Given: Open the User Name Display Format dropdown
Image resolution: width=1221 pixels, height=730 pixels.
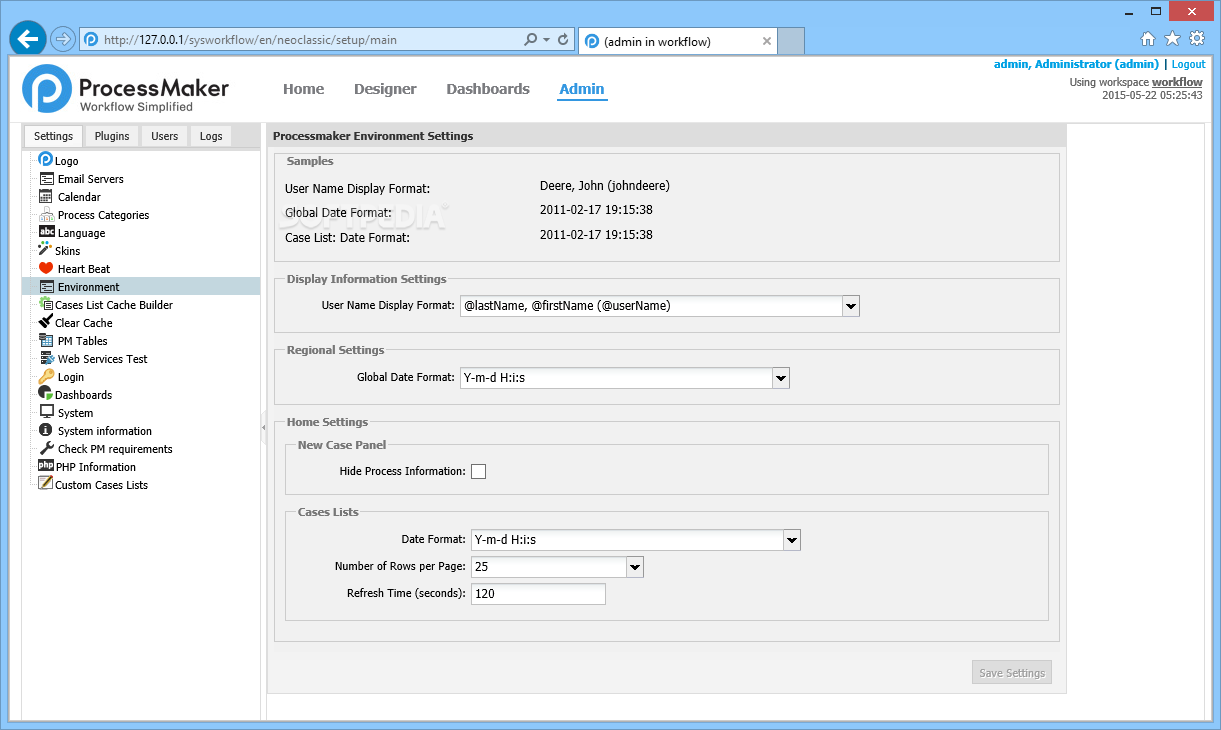Looking at the screenshot, I should coord(851,306).
